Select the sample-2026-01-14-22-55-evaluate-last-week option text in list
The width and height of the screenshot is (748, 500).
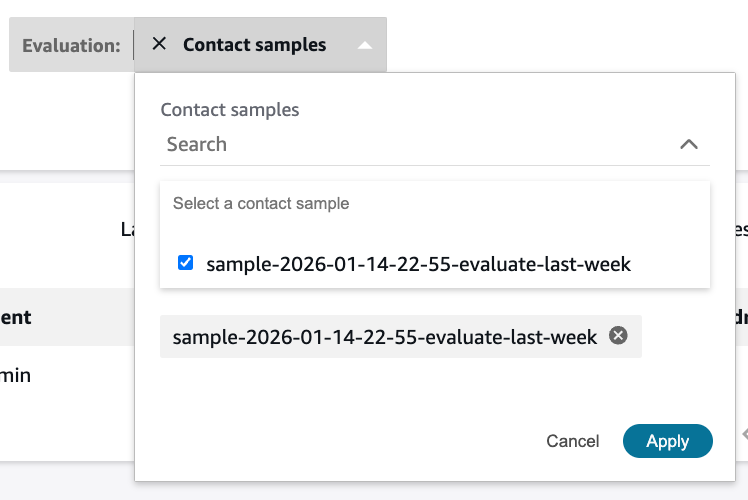[x=418, y=264]
